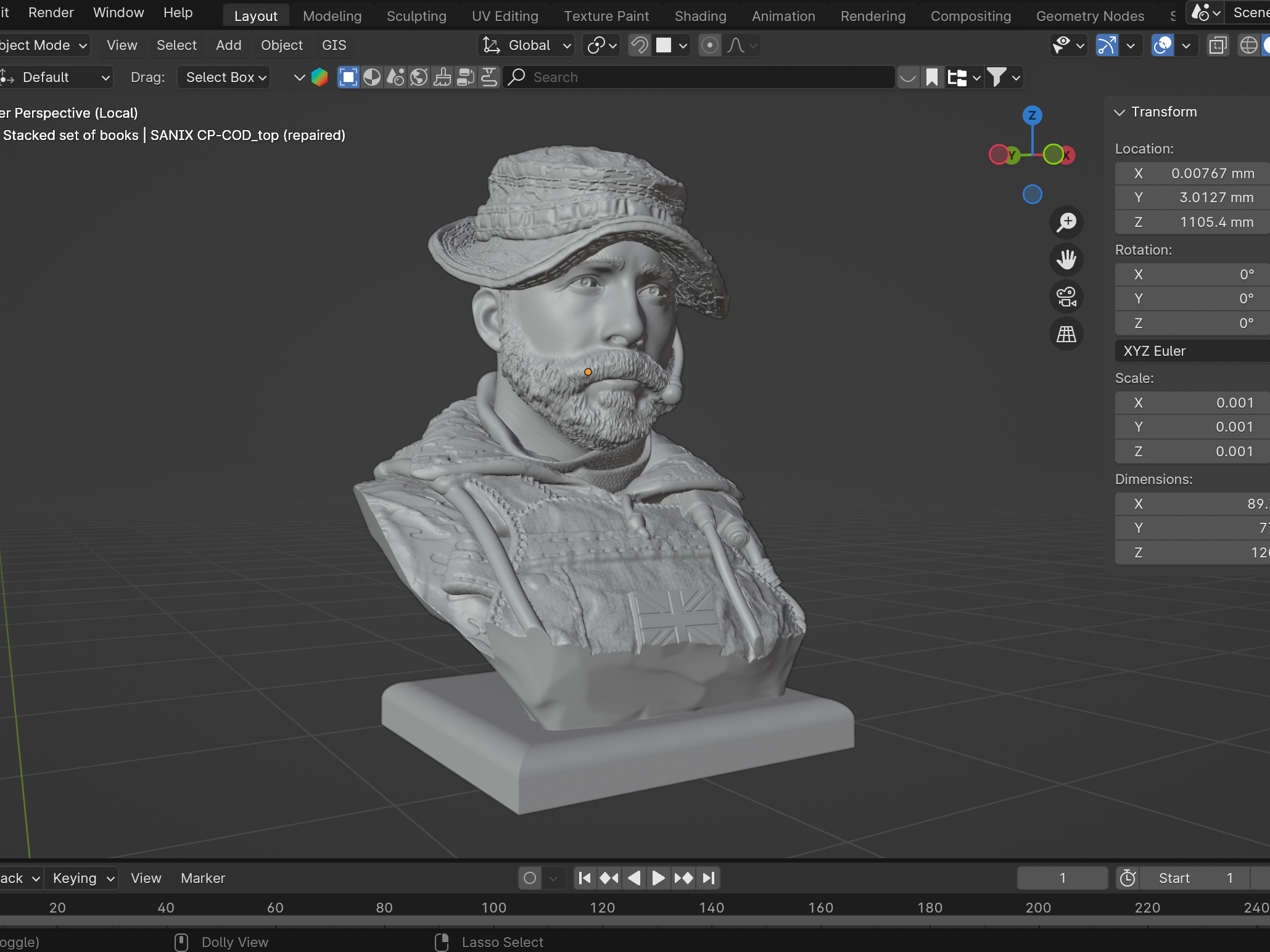Screen dimensions: 1270x952
Task: Click the play animation forward icon
Action: pos(658,878)
